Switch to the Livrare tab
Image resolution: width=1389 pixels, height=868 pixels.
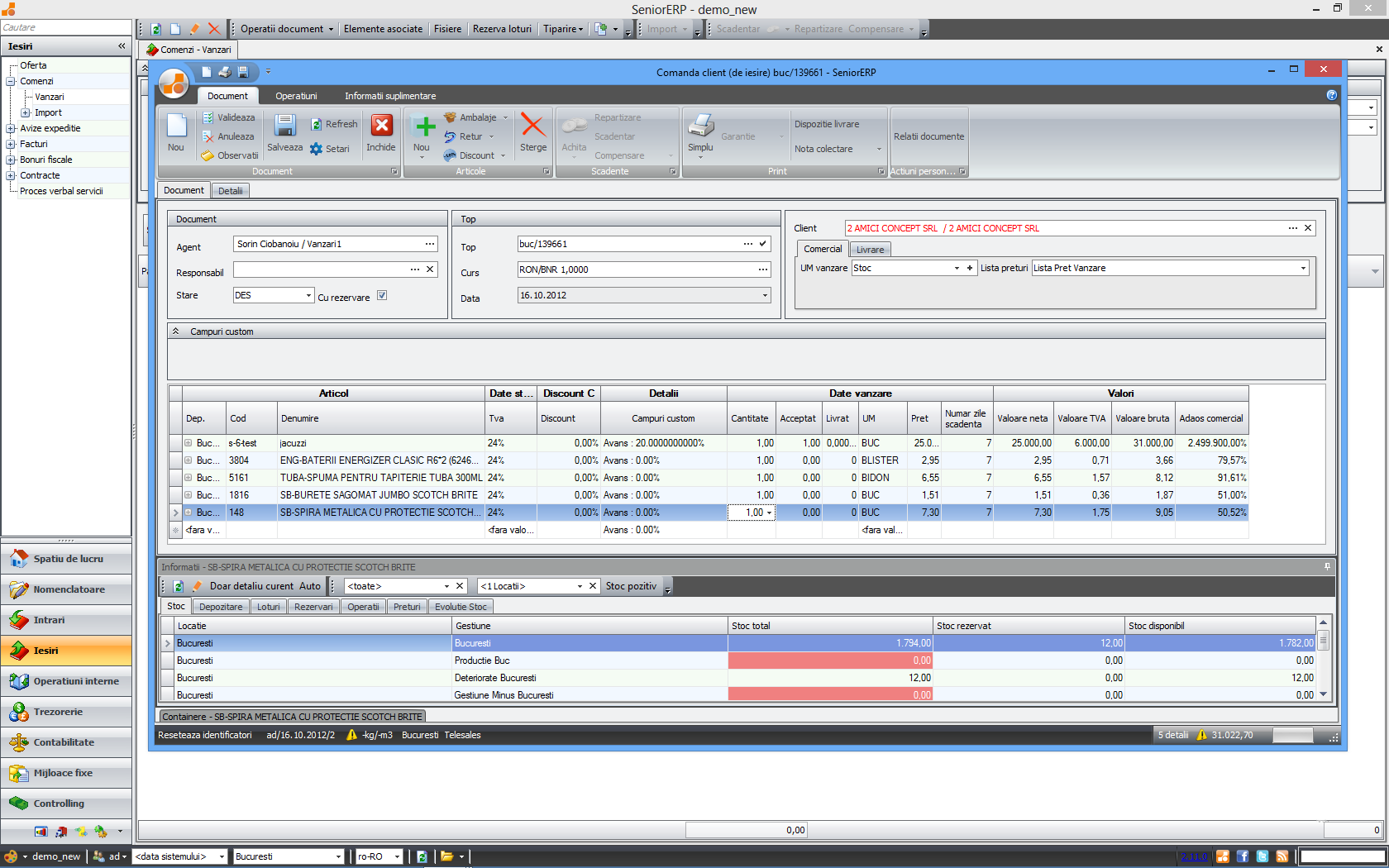(870, 250)
